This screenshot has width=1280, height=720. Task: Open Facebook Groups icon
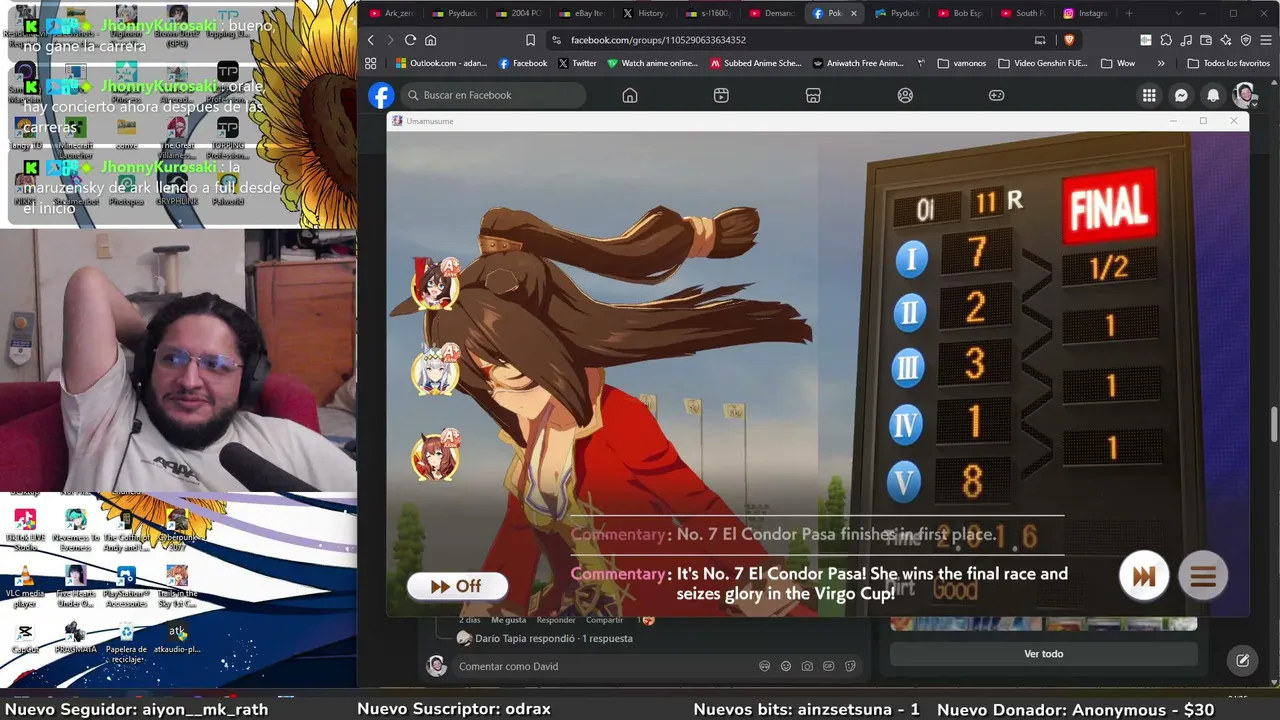click(905, 95)
